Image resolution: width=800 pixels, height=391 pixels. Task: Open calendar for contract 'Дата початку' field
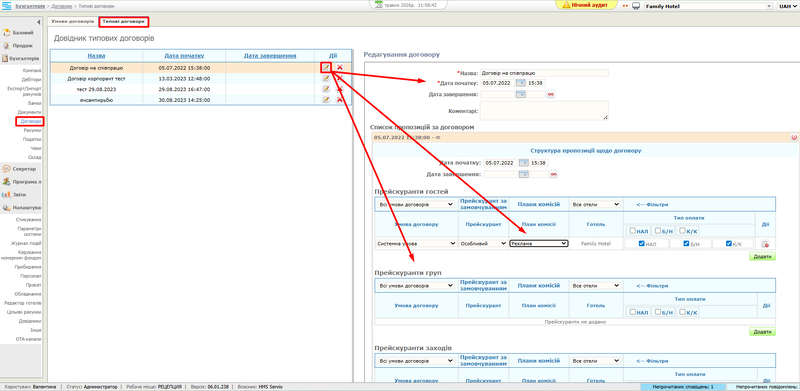(520, 83)
